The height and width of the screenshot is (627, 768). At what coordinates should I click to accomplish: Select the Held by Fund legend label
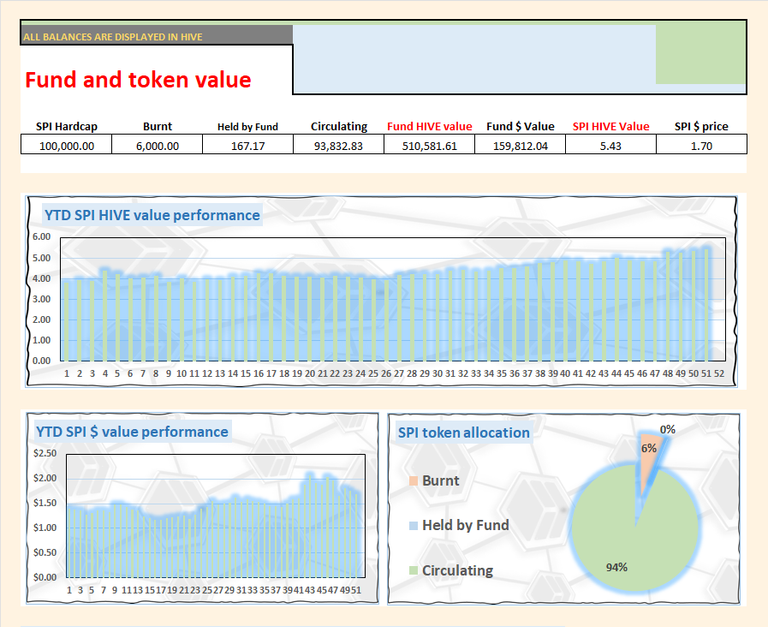(466, 525)
